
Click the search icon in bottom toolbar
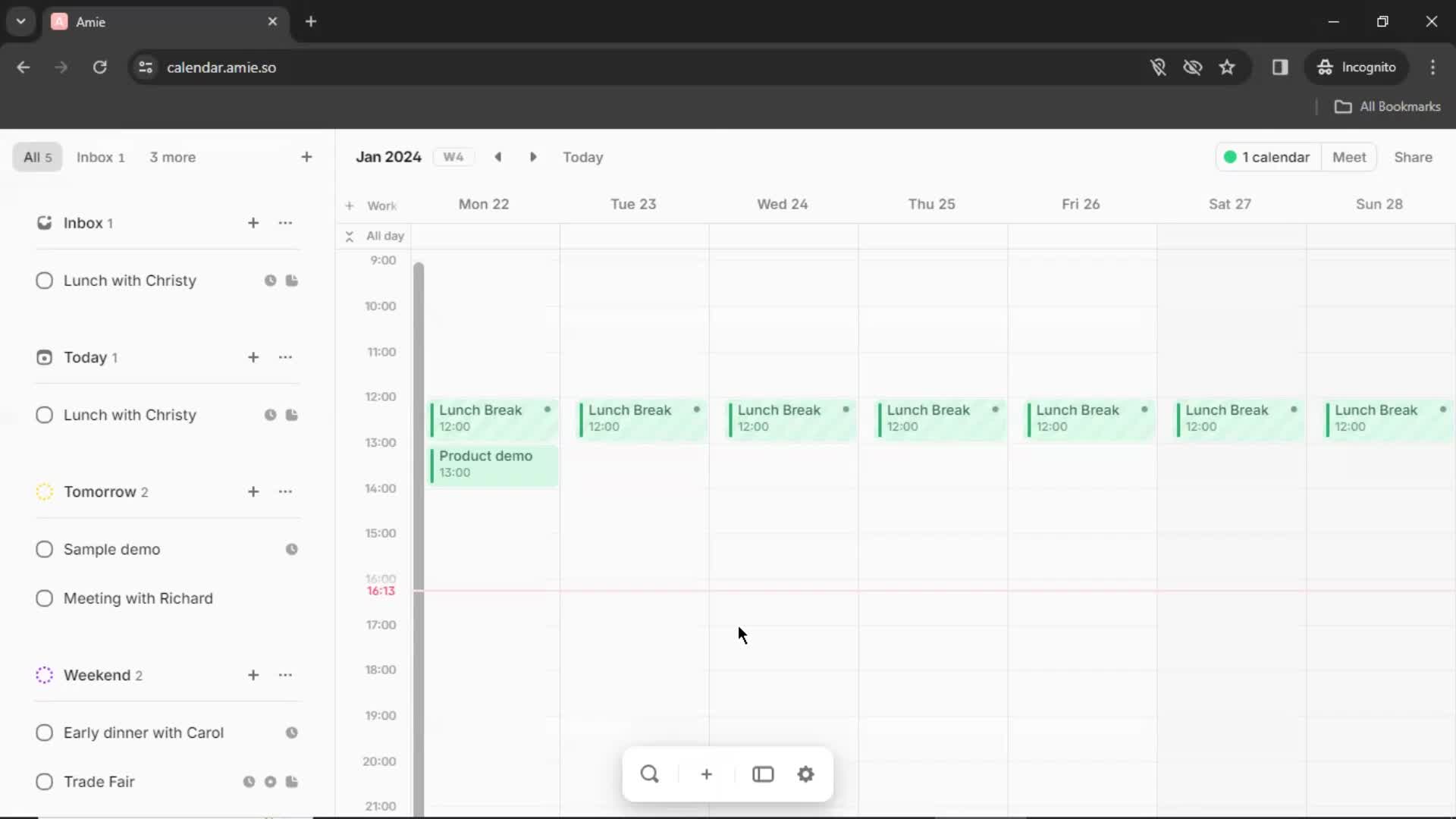(x=650, y=774)
